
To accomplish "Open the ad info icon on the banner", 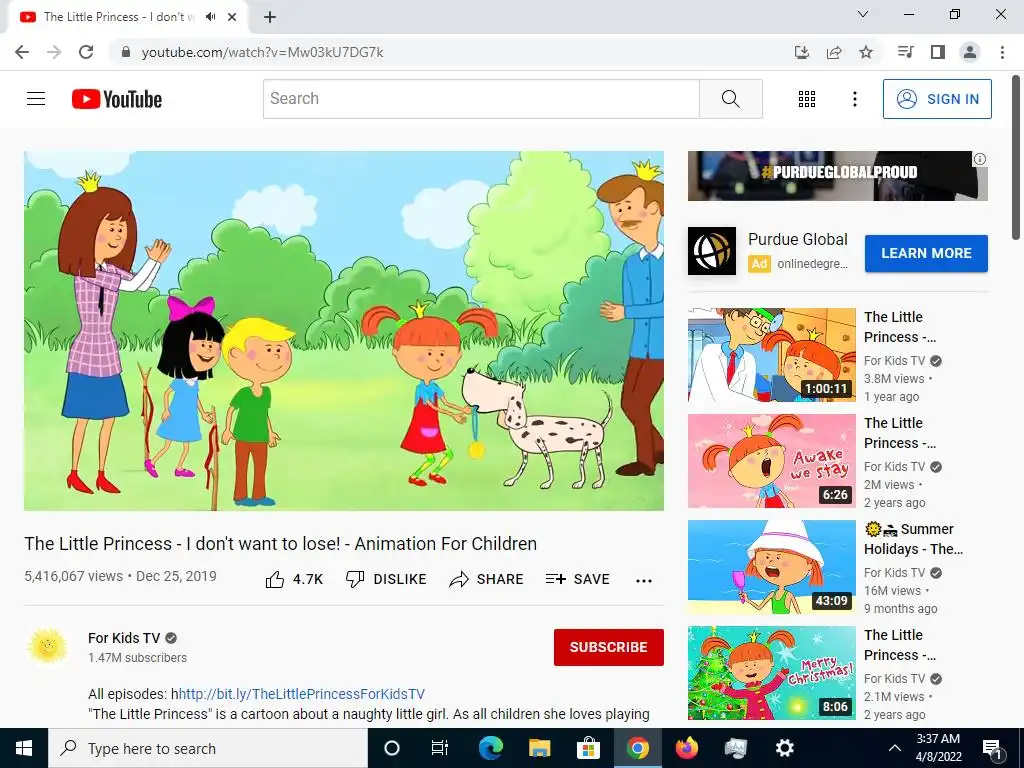I will click(x=980, y=159).
